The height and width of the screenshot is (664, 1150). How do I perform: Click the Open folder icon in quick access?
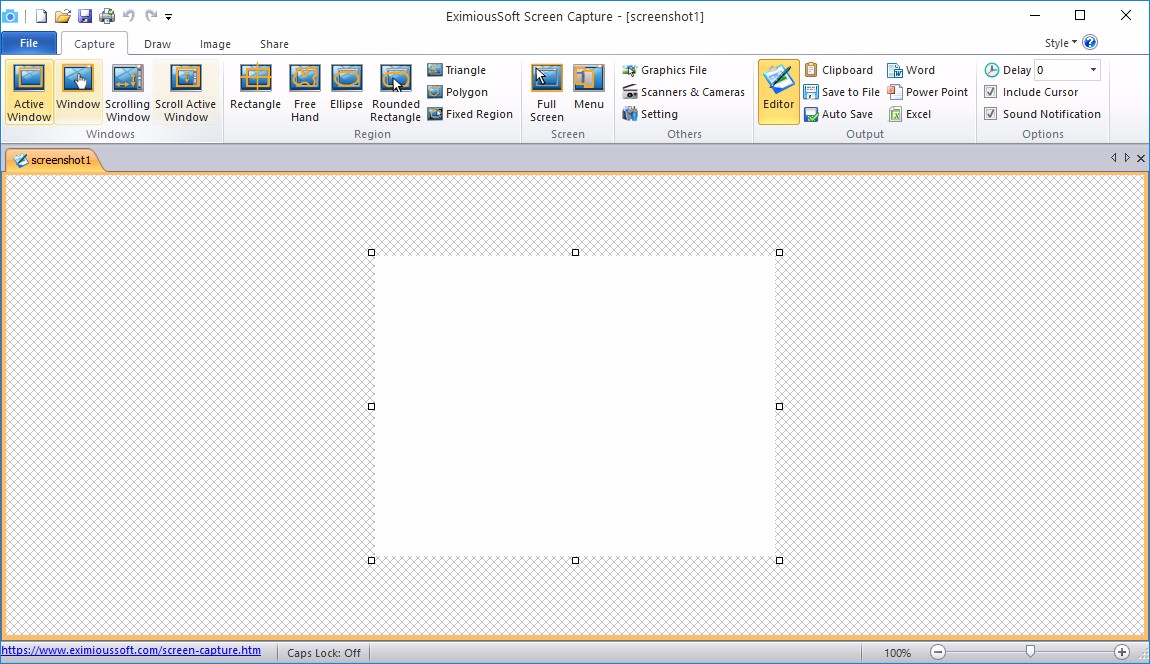pos(63,15)
